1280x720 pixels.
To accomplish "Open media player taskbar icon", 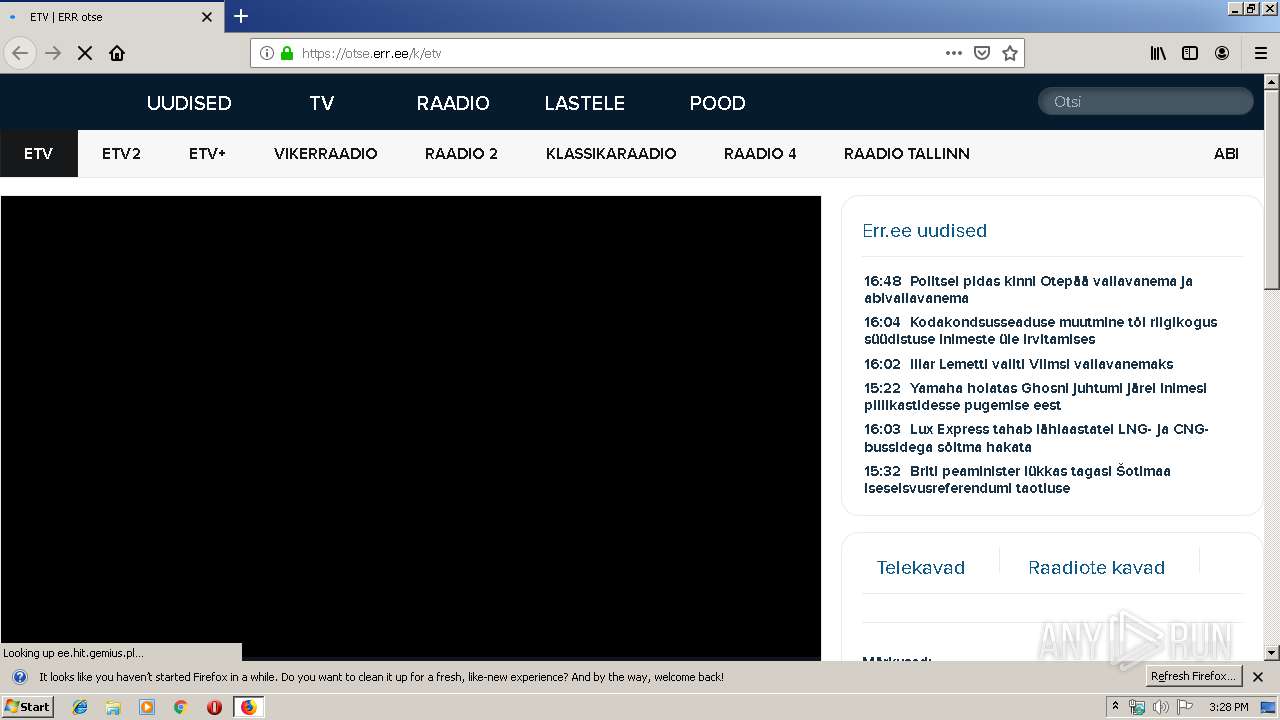I will [147, 707].
